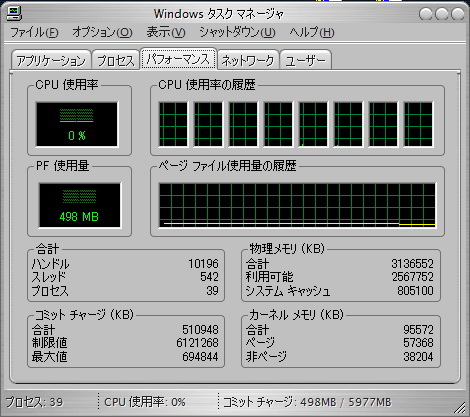Click kernel nonpaged value 38204
This screenshot has width=470, height=417.
click(418, 356)
